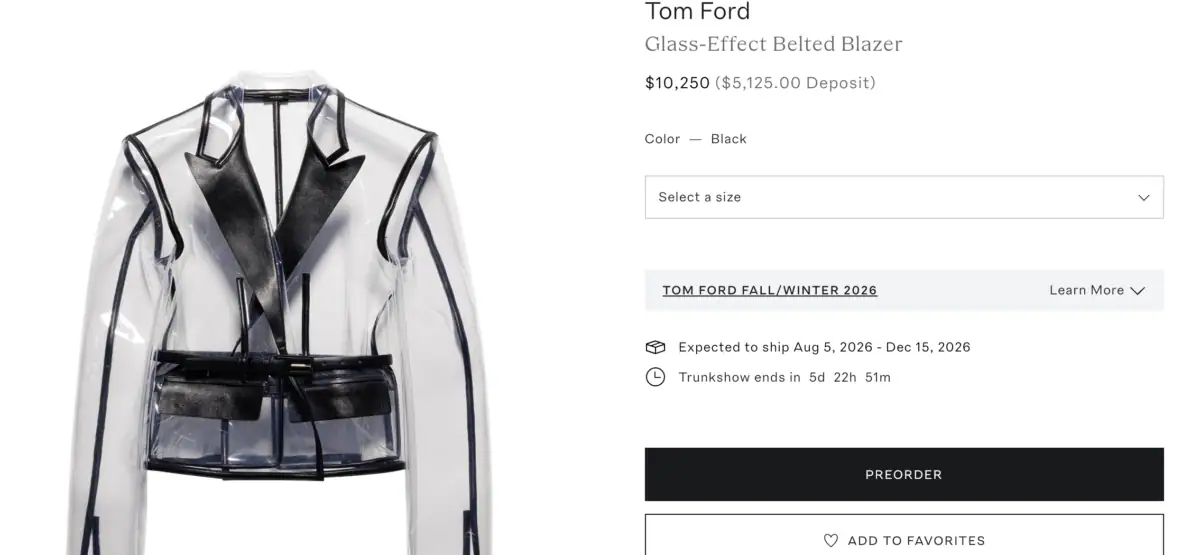Click the Glass-Effect Belted Blazer product title

[x=773, y=44]
